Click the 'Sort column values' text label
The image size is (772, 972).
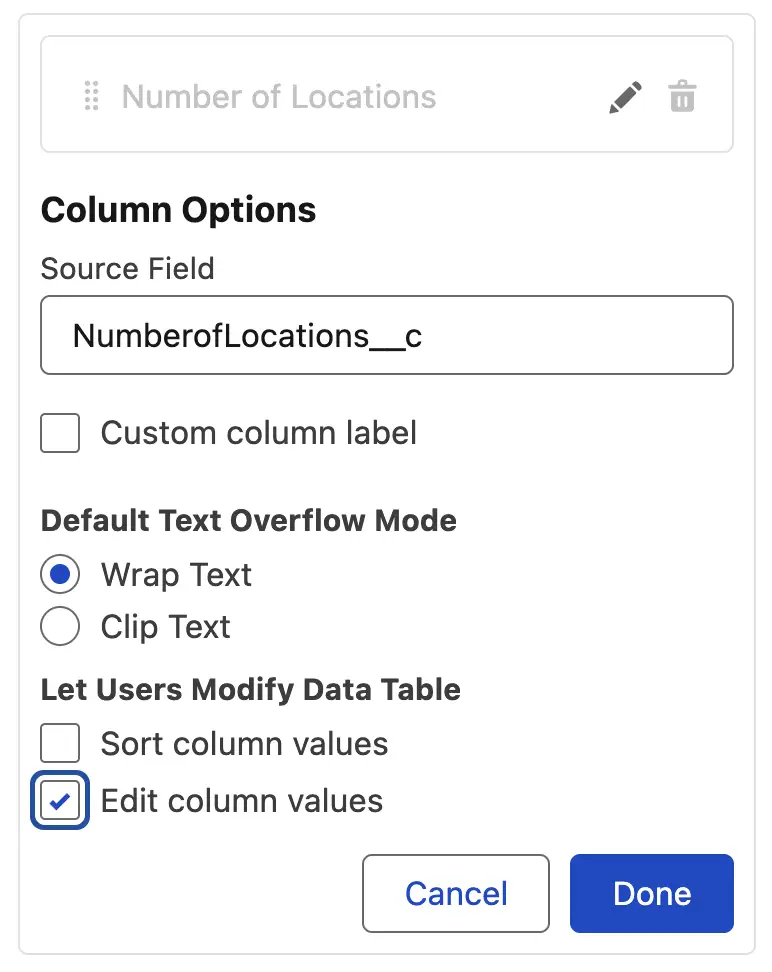point(244,743)
